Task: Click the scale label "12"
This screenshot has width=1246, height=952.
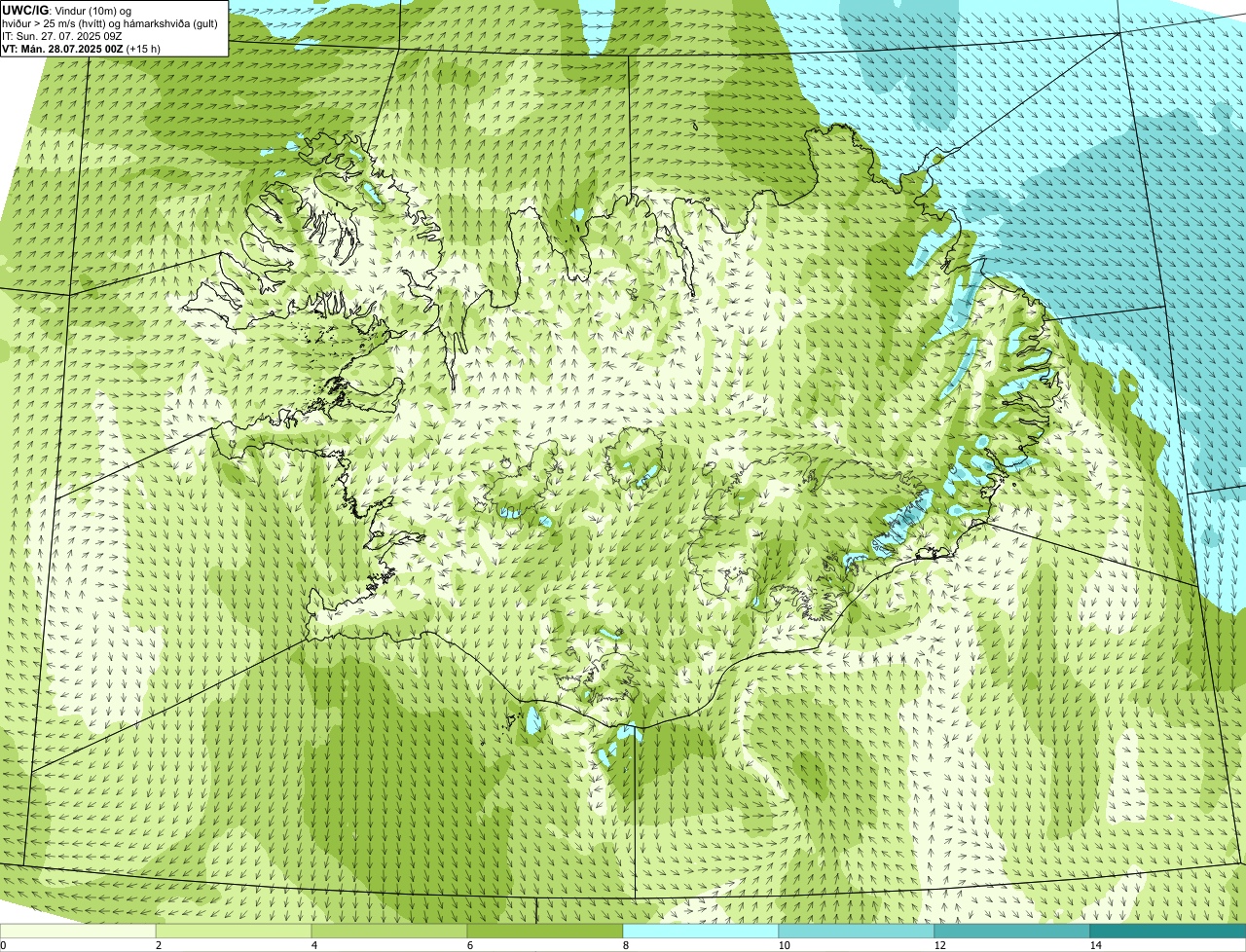Action: (939, 945)
